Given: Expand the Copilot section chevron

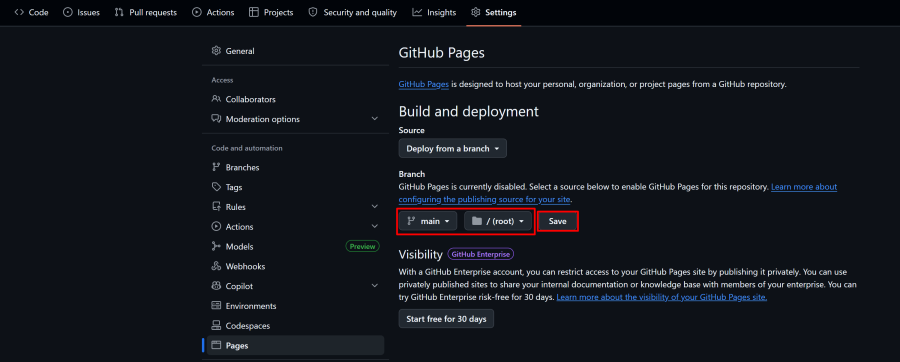Looking at the screenshot, I should click(x=375, y=286).
